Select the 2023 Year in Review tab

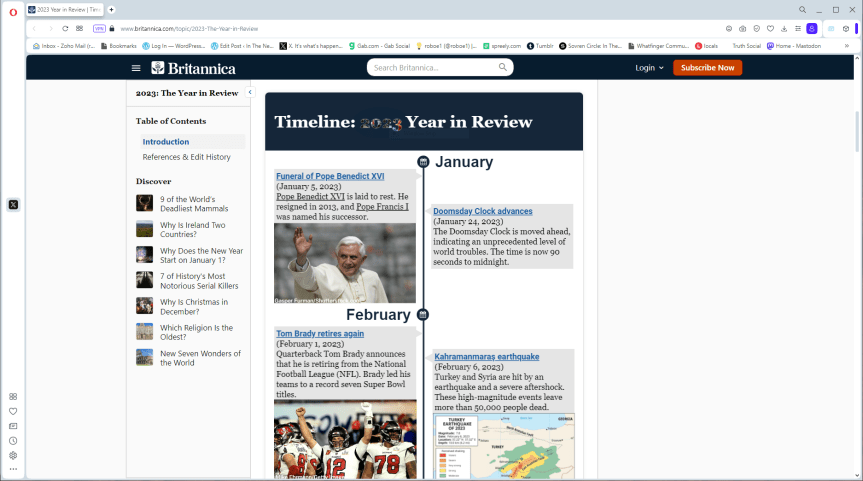pyautogui.click(x=64, y=9)
